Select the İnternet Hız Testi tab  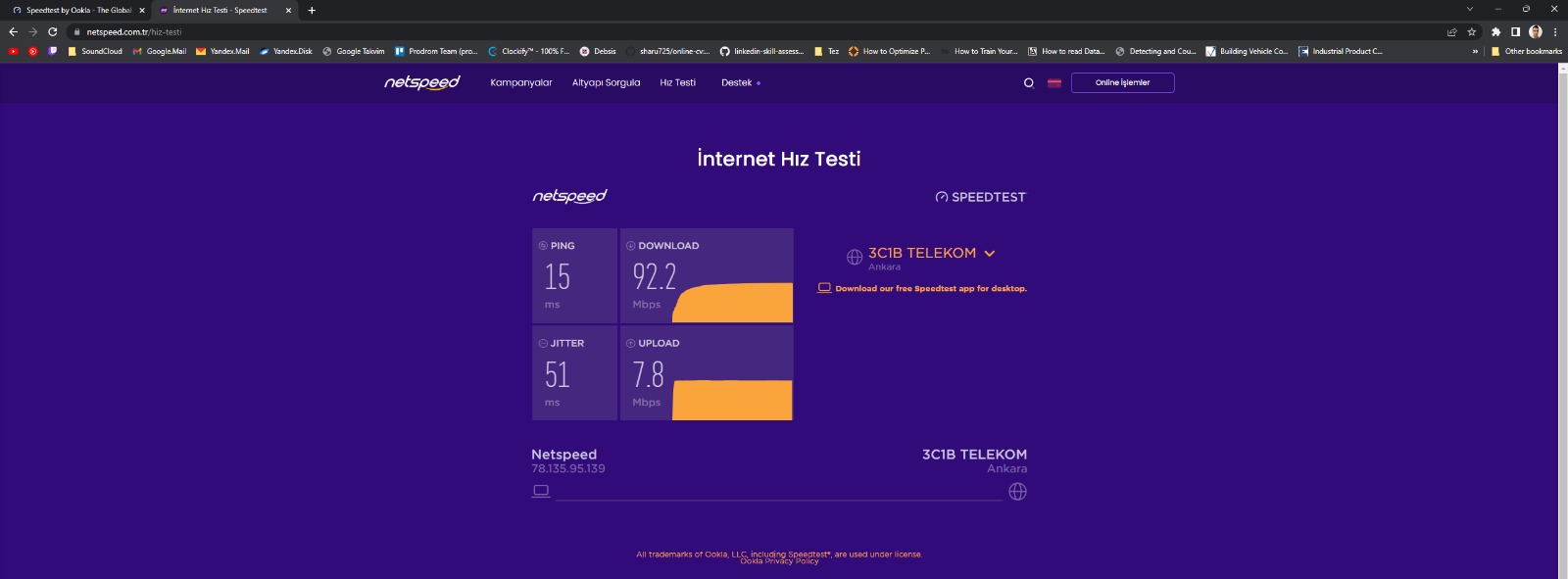[225, 11]
